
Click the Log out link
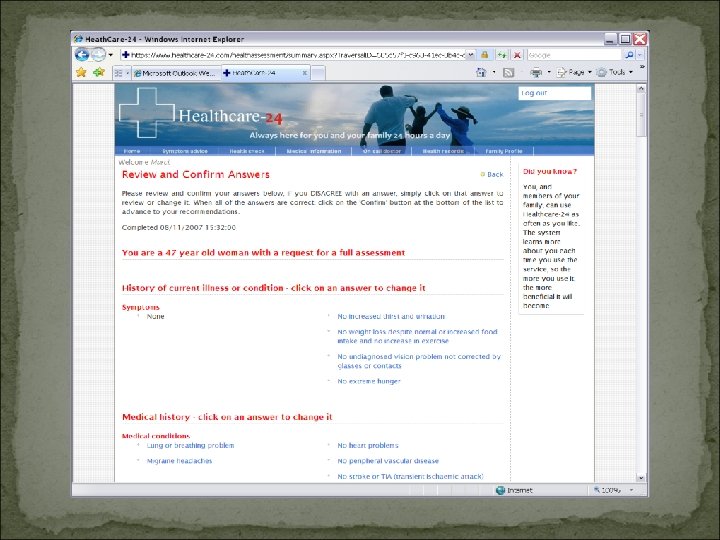pos(534,93)
